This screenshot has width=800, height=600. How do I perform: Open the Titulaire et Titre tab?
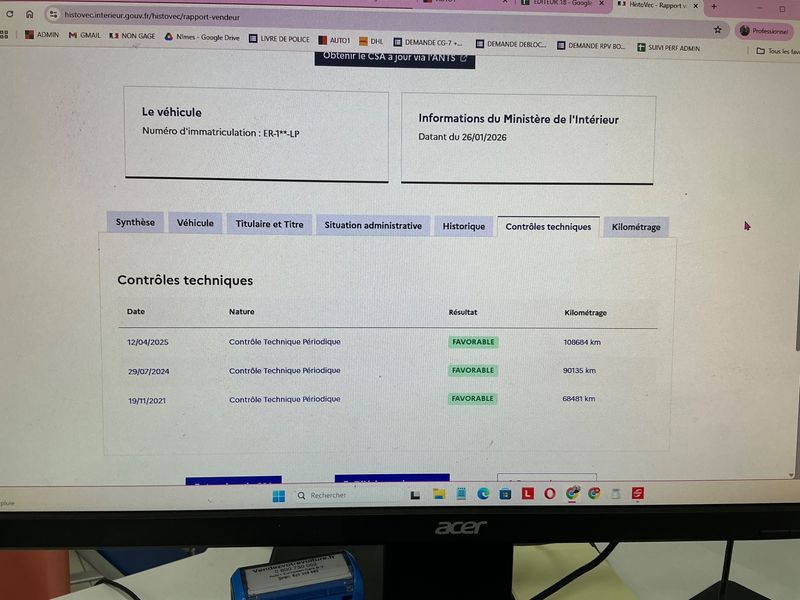269,224
